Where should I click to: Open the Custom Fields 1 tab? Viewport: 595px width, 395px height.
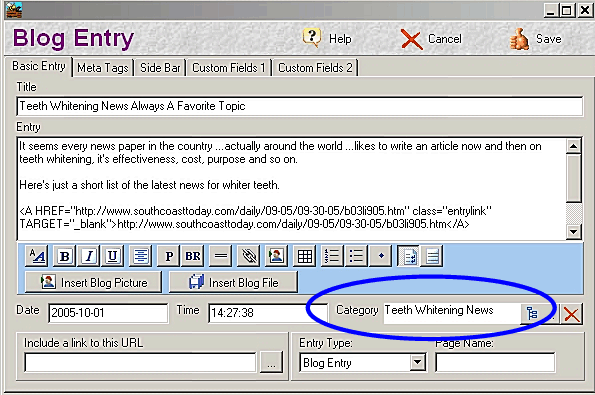coord(229,68)
